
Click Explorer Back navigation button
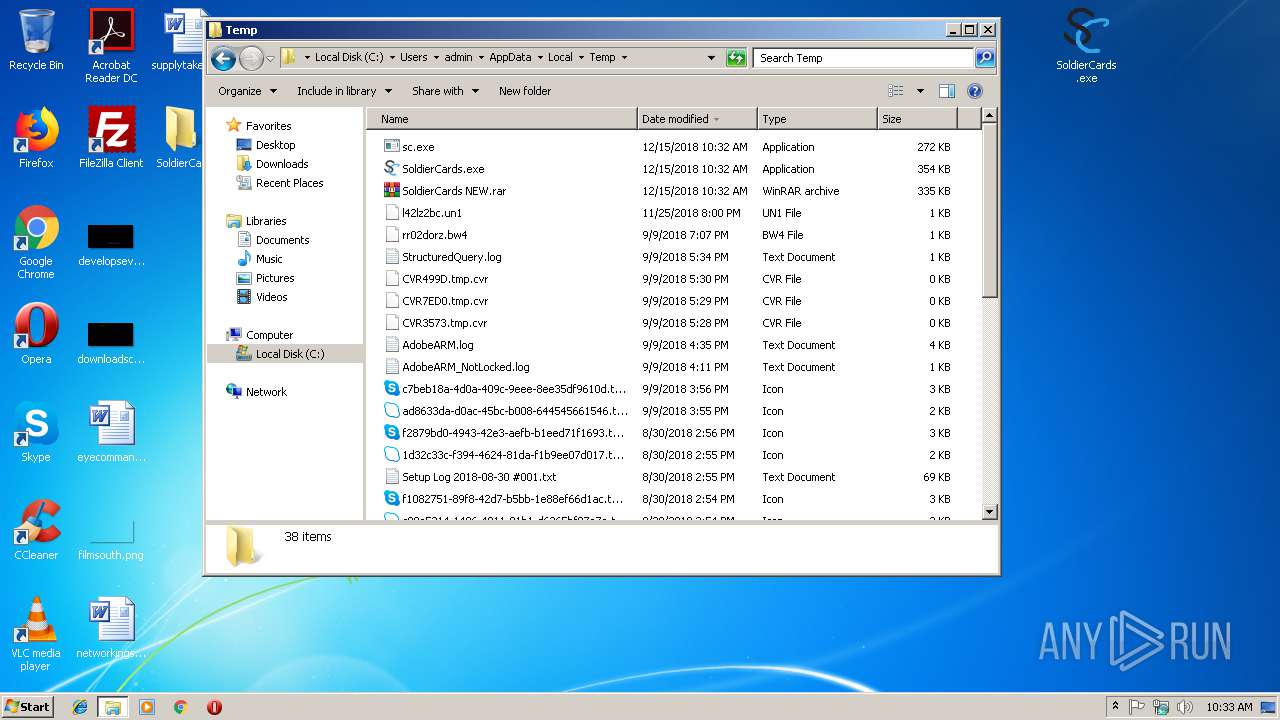223,58
